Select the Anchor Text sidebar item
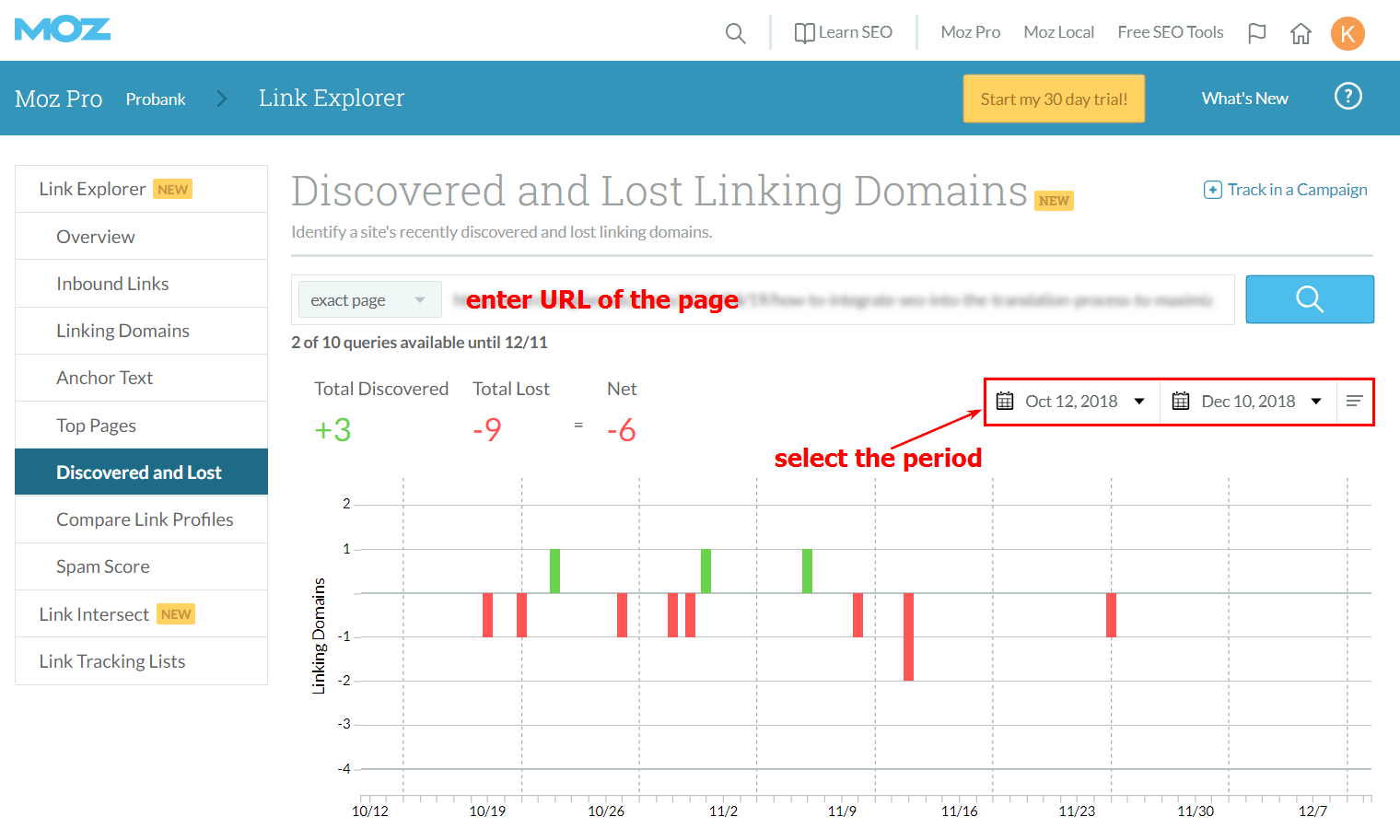 (105, 377)
